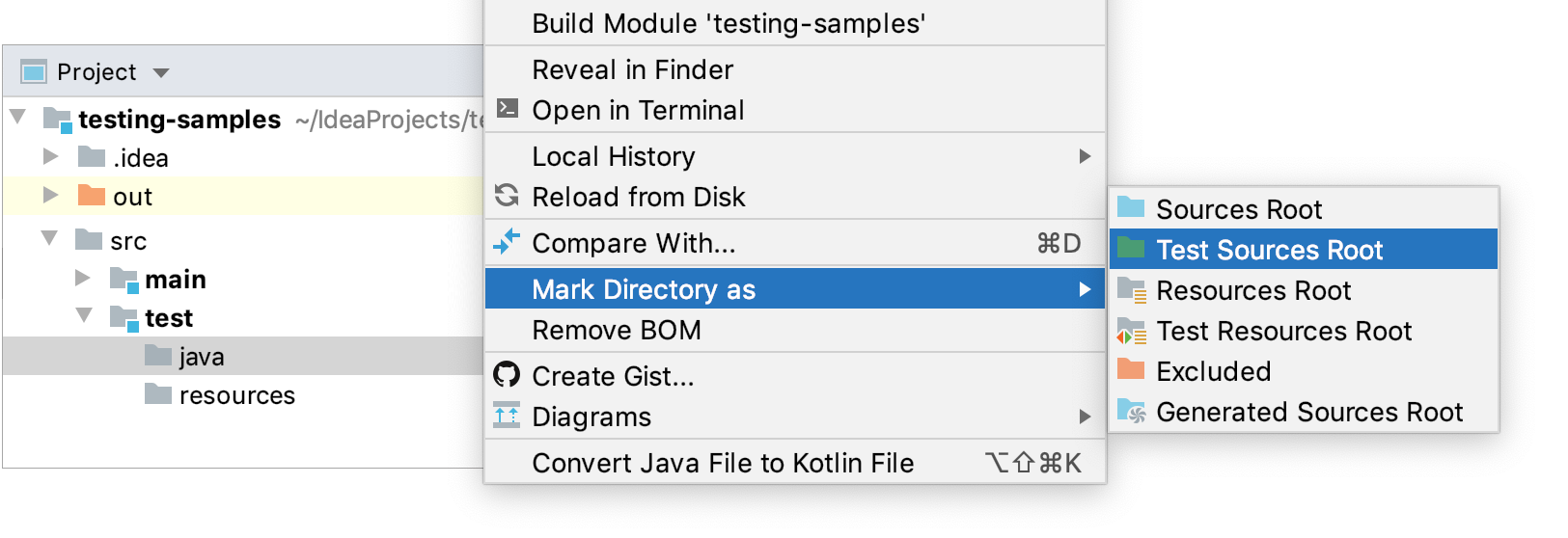Viewport: 1568px width, 538px height.
Task: Click the orange Excluded folder icon
Action: click(x=1130, y=369)
